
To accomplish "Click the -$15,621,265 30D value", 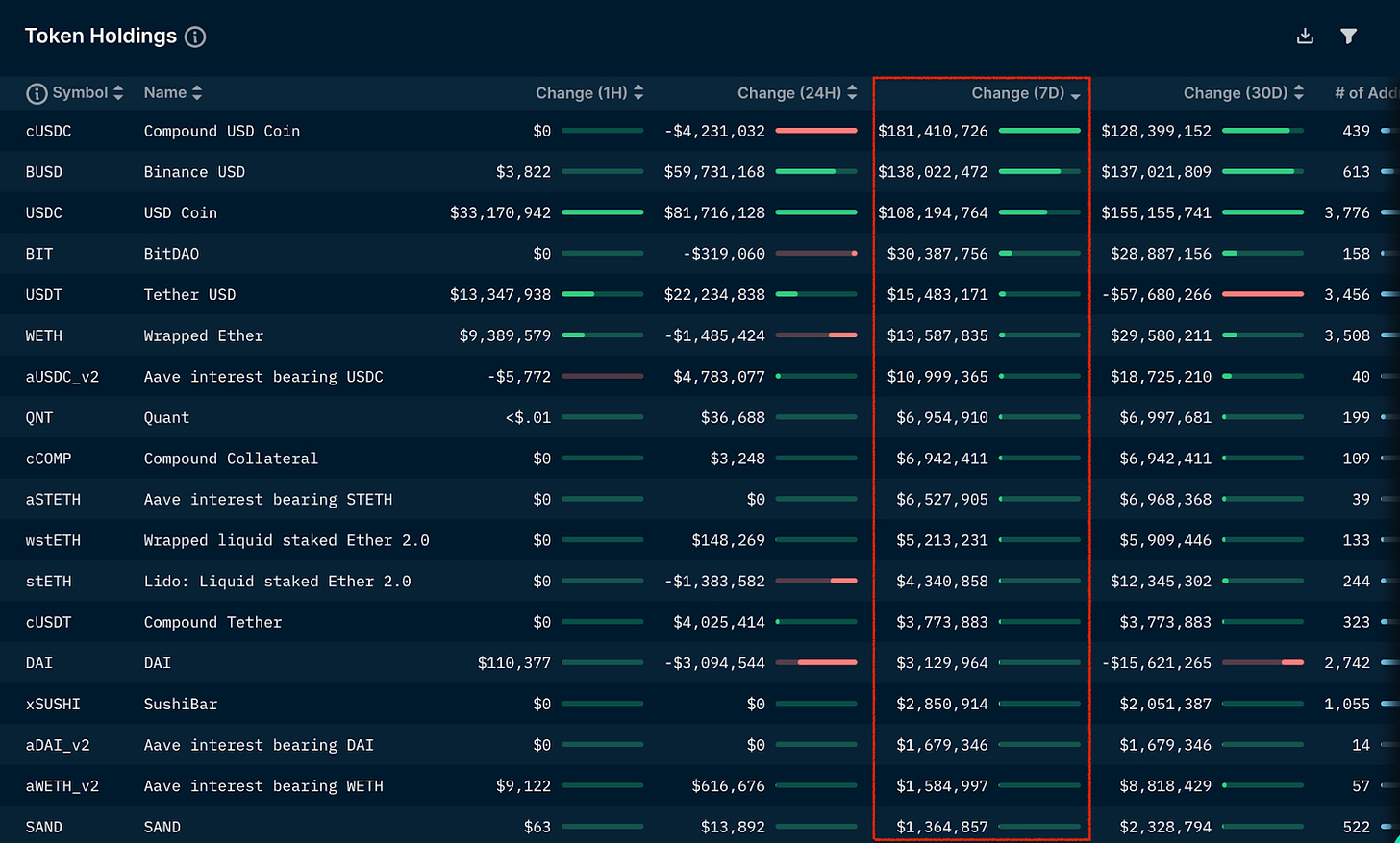I will pos(1156,663).
